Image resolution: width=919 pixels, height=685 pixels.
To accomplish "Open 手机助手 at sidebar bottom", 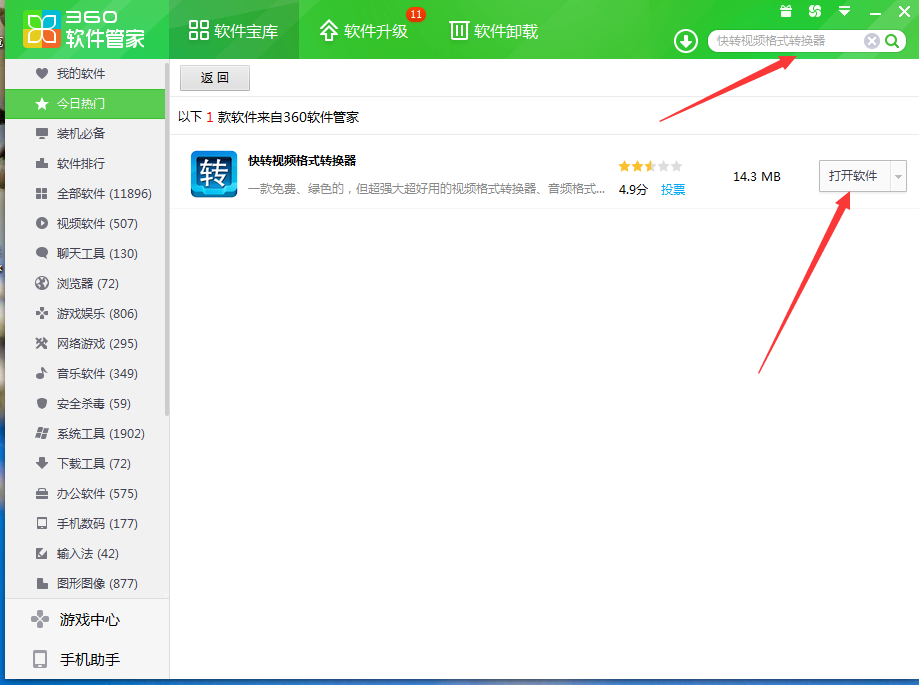I will tap(87, 659).
